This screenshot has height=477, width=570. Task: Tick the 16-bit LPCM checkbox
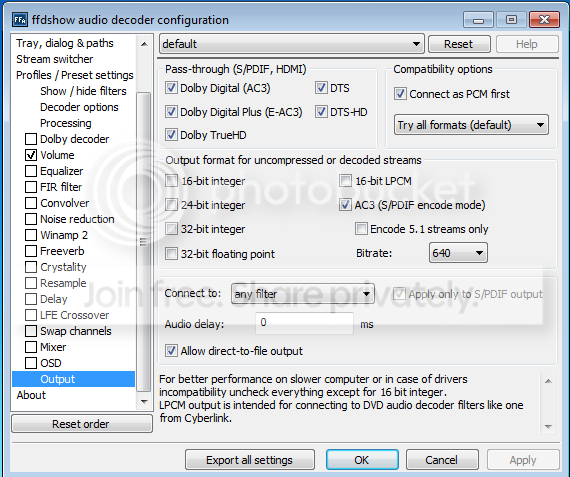pyautogui.click(x=345, y=181)
